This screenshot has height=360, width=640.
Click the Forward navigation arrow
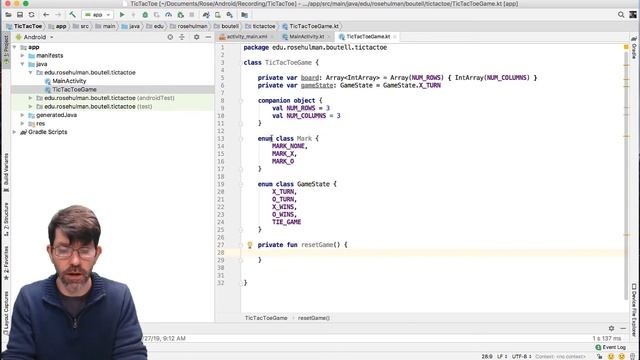point(58,15)
